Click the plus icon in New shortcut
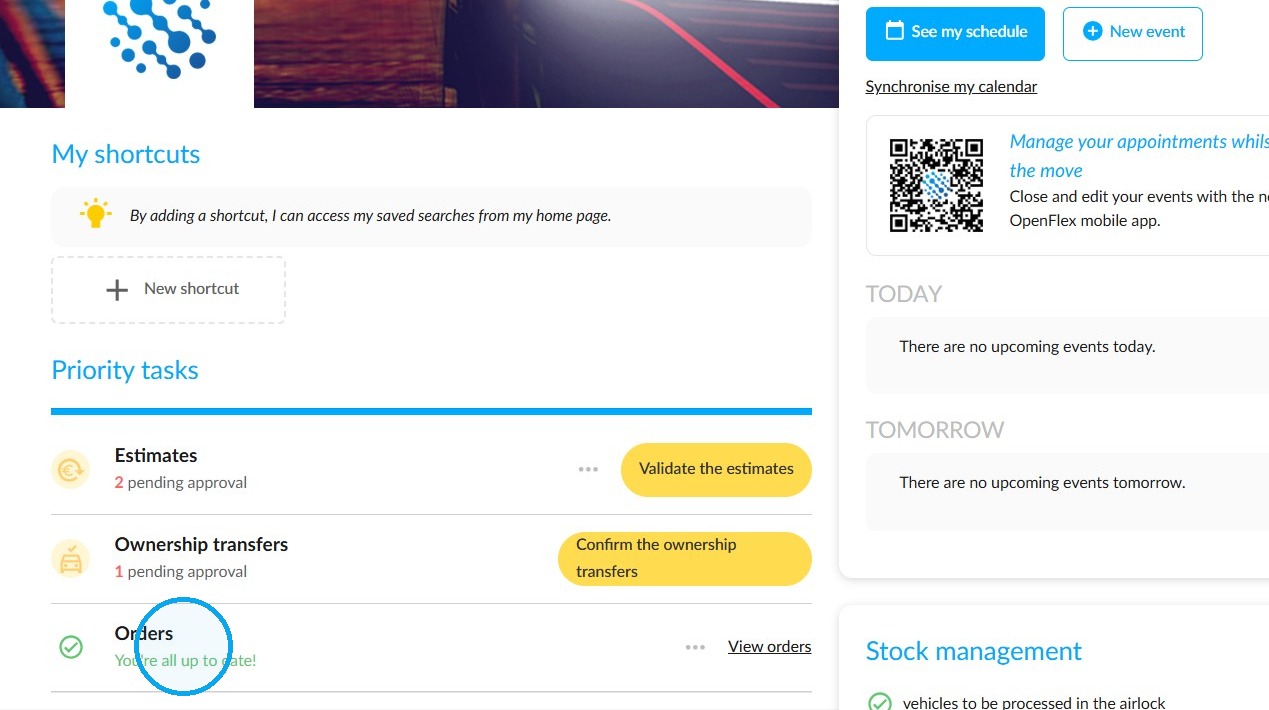Screen dimensions: 1269x710 pyautogui.click(x=117, y=290)
